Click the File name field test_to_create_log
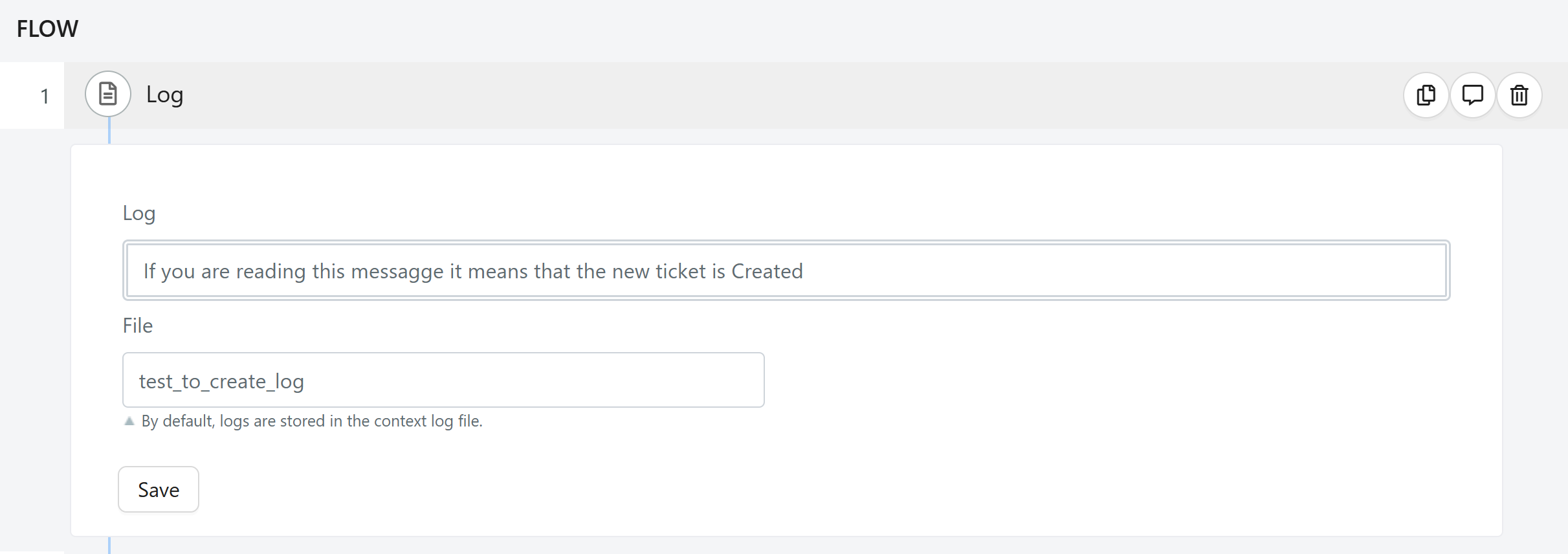 [x=443, y=380]
